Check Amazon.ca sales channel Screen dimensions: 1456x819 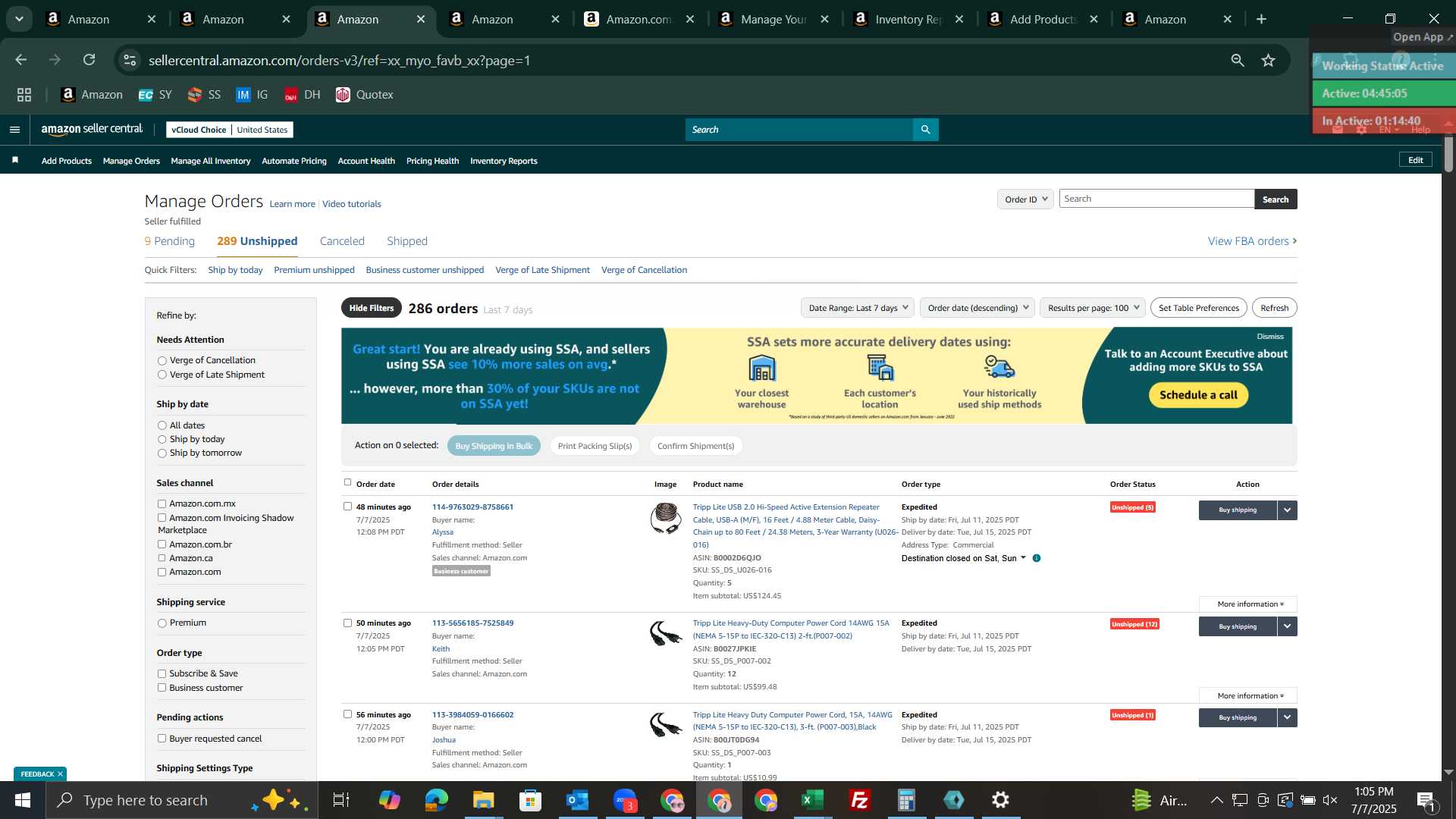[x=162, y=558]
